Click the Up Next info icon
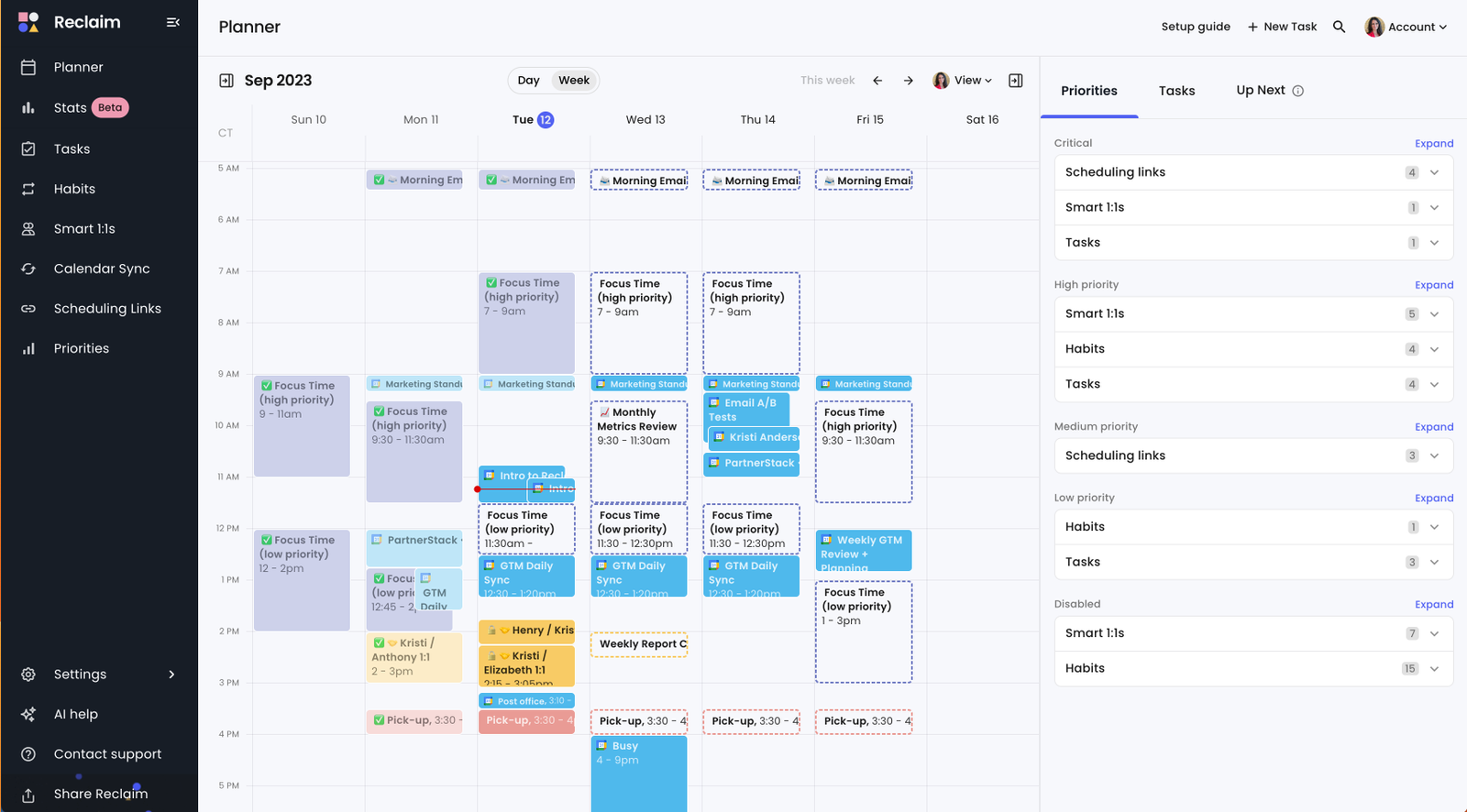 click(x=1297, y=91)
